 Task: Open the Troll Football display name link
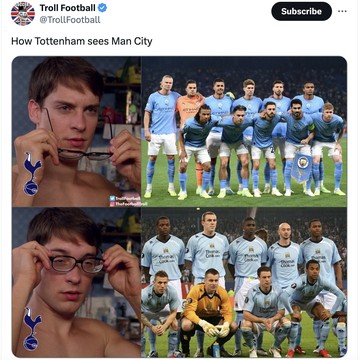68,8
